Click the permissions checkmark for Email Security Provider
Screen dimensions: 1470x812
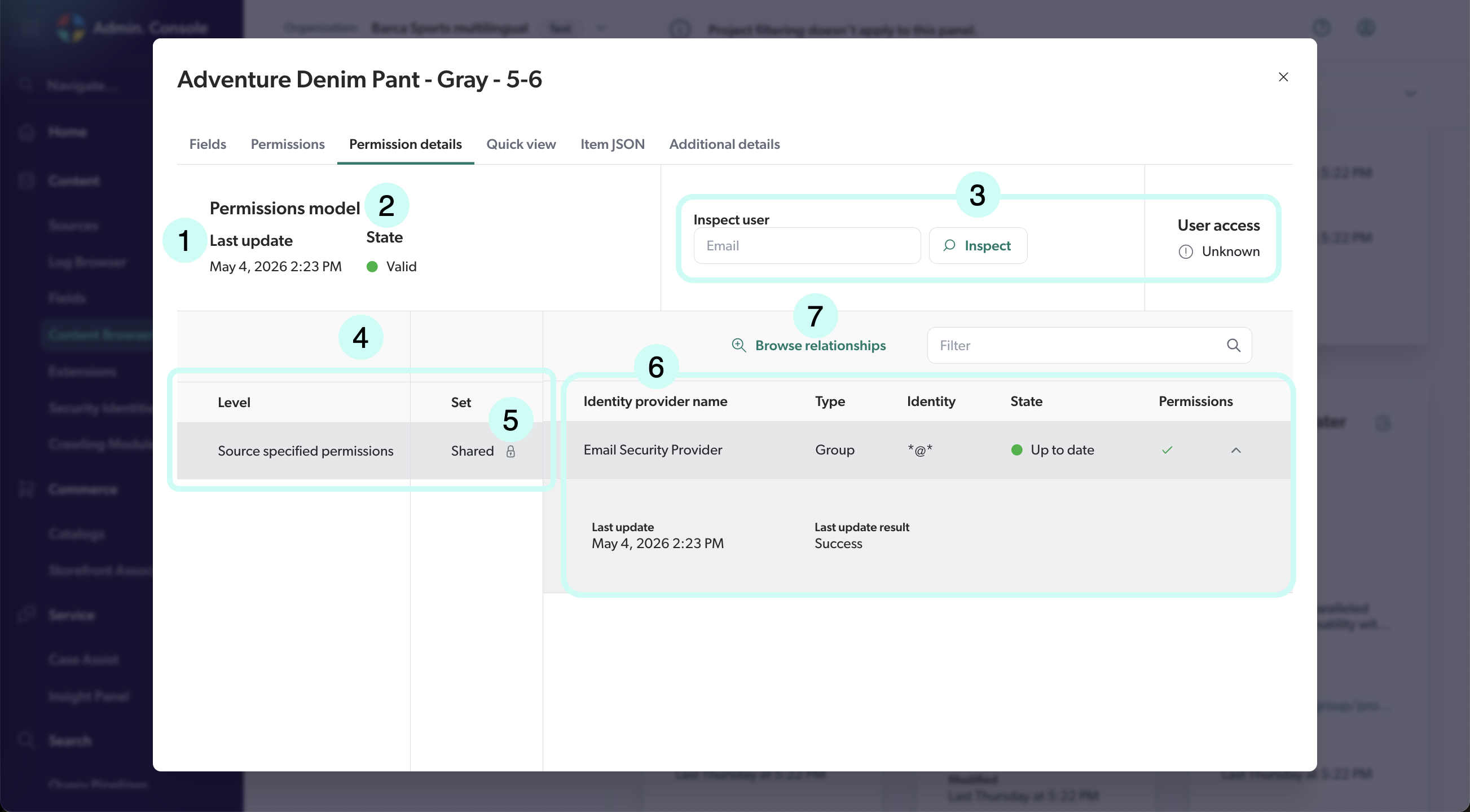coord(1167,450)
